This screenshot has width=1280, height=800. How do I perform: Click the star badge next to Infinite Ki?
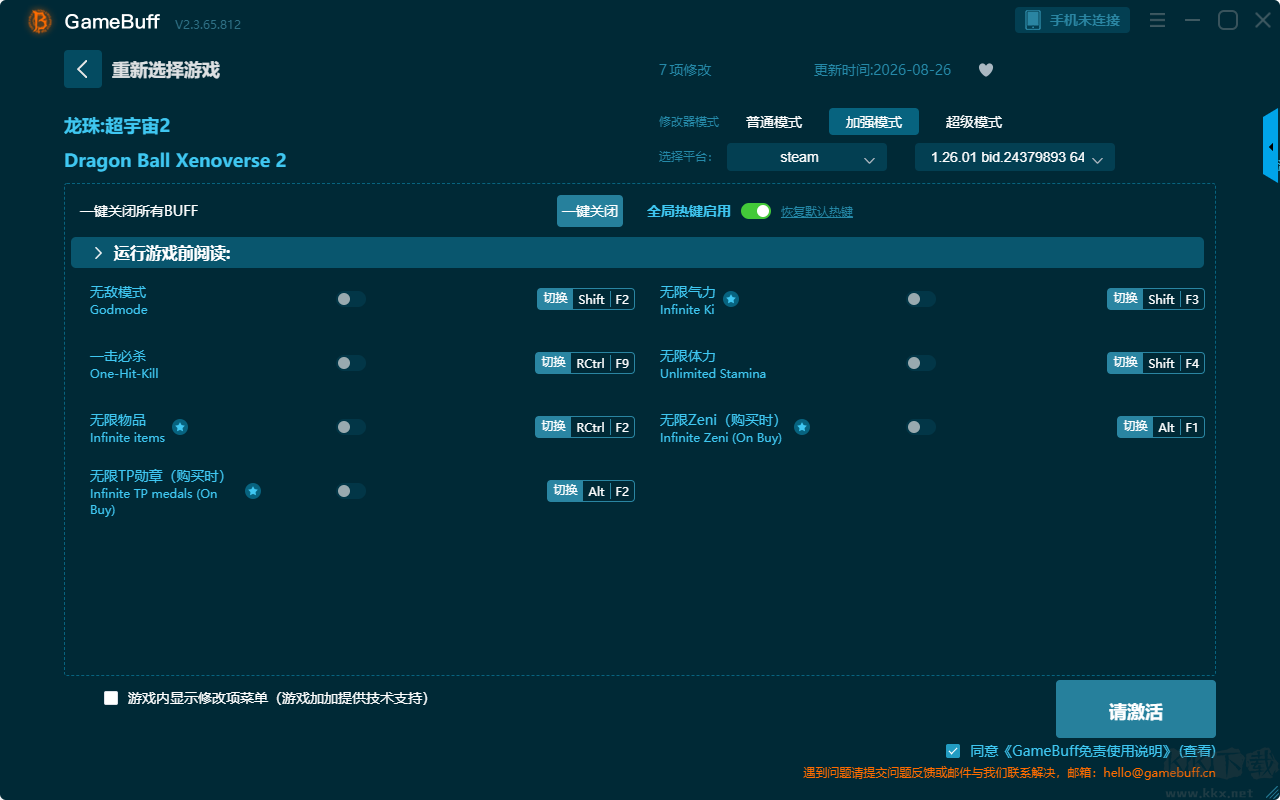731,299
